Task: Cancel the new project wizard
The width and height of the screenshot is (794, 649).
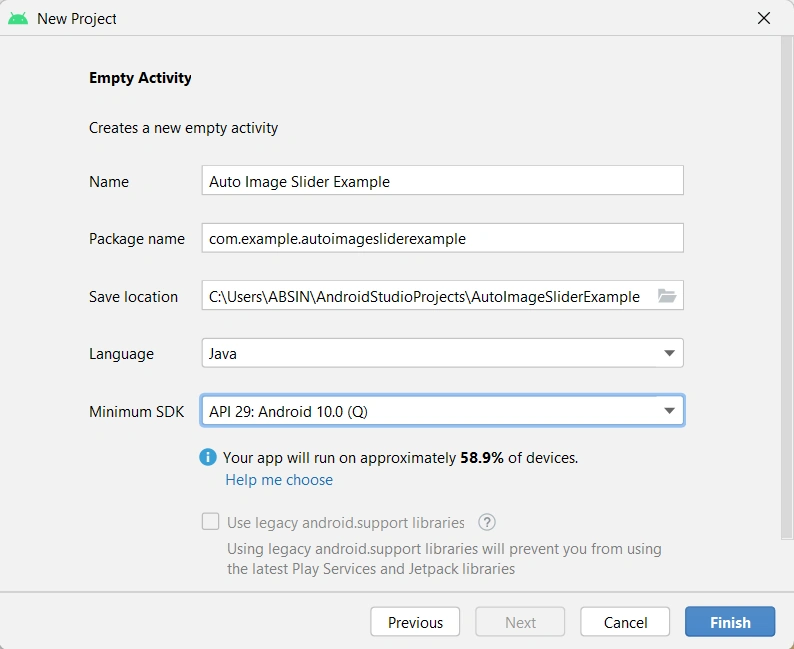Action: 625,622
